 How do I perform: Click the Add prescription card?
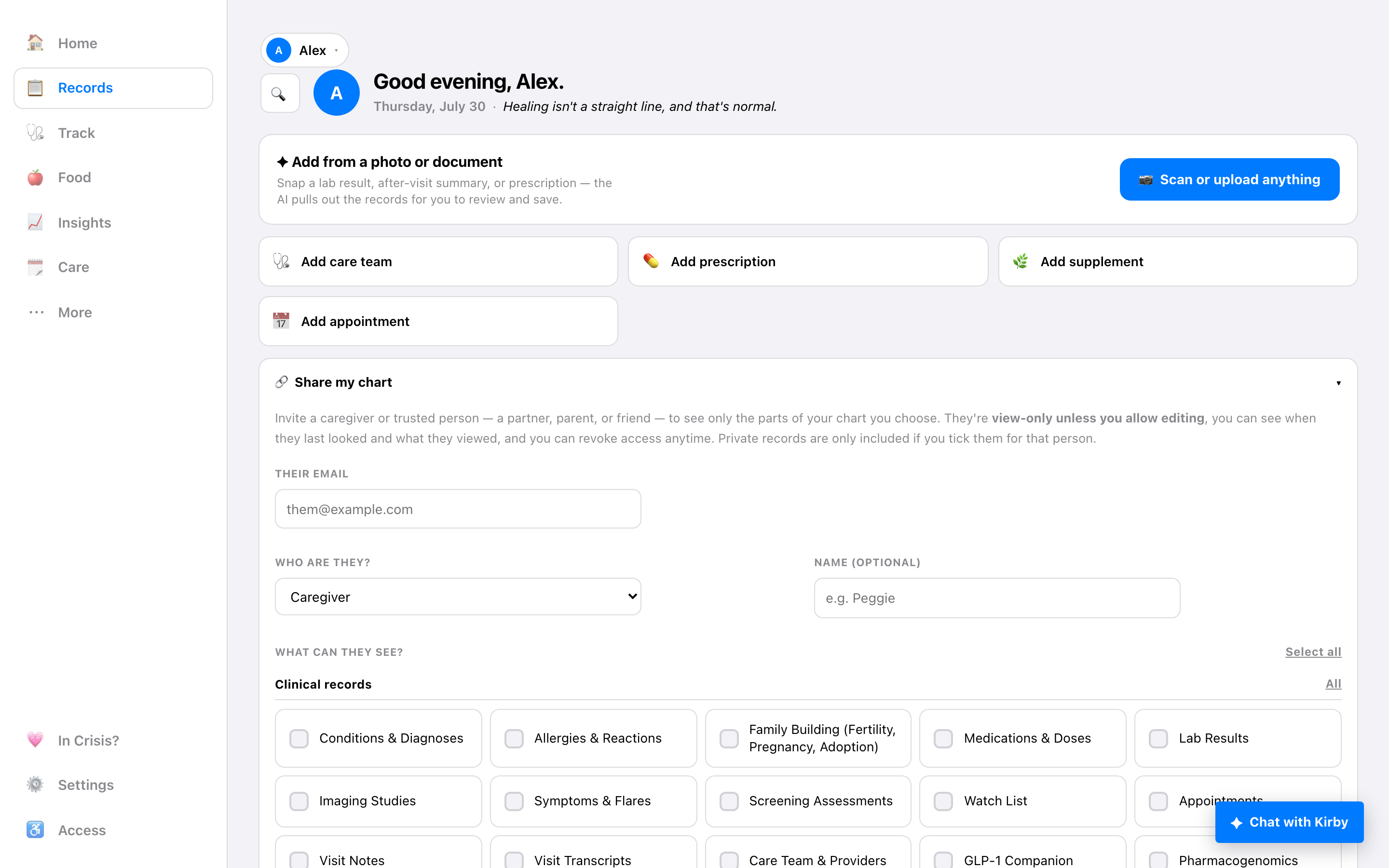click(807, 261)
